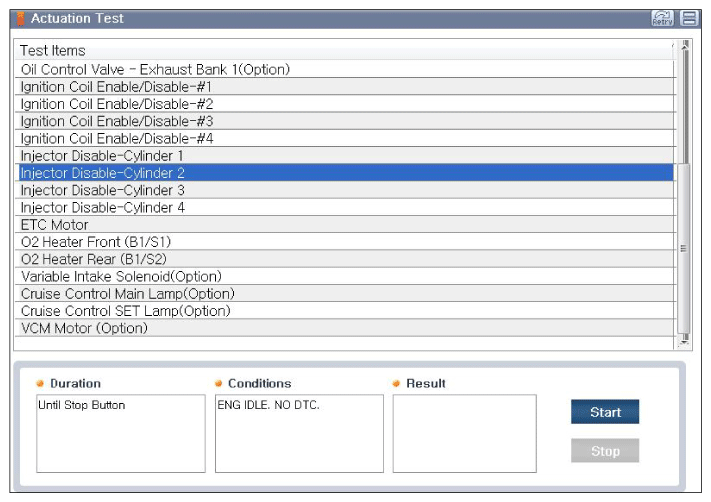711x502 pixels.
Task: Click the Start button
Action: (x=605, y=412)
